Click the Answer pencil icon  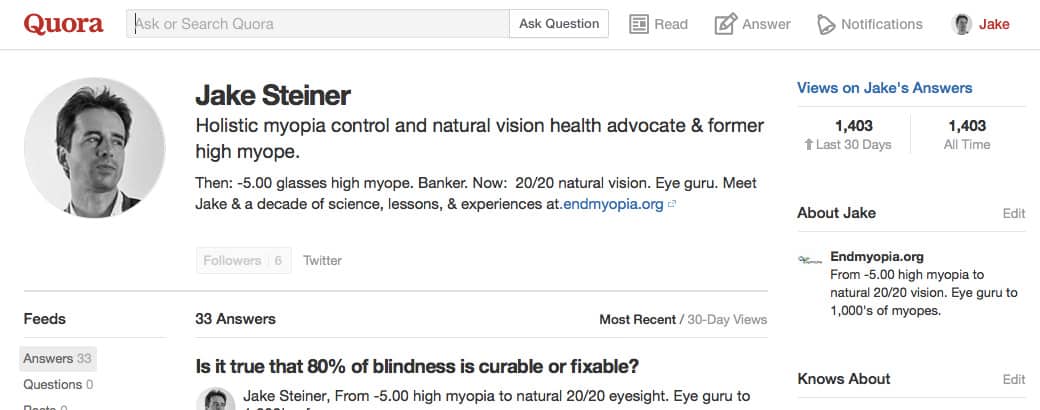[x=726, y=24]
